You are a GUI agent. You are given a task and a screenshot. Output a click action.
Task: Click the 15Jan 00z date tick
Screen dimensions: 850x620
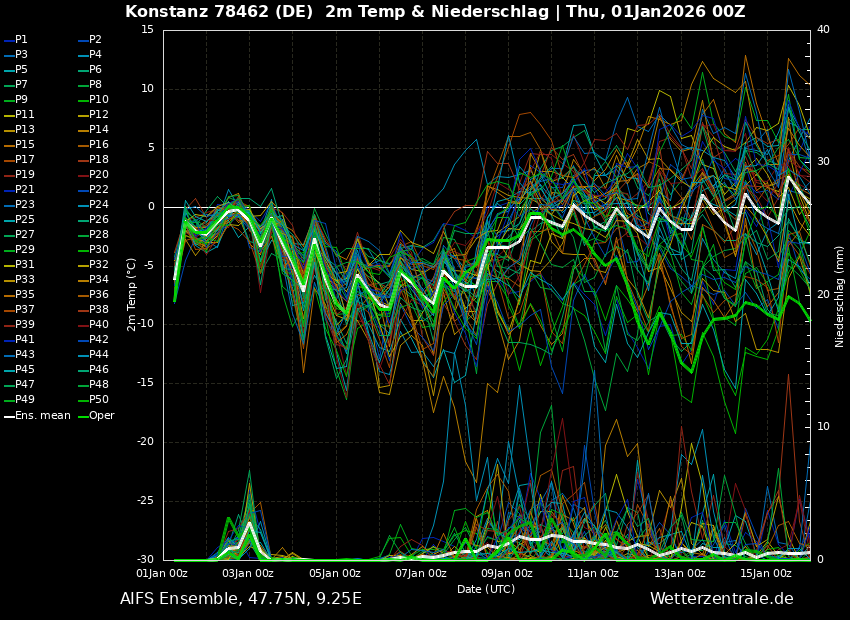pos(766,573)
